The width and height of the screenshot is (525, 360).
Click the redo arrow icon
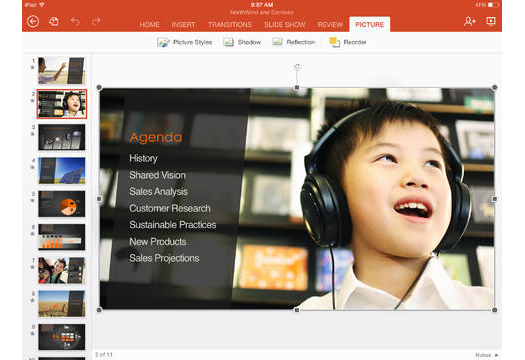(96, 21)
